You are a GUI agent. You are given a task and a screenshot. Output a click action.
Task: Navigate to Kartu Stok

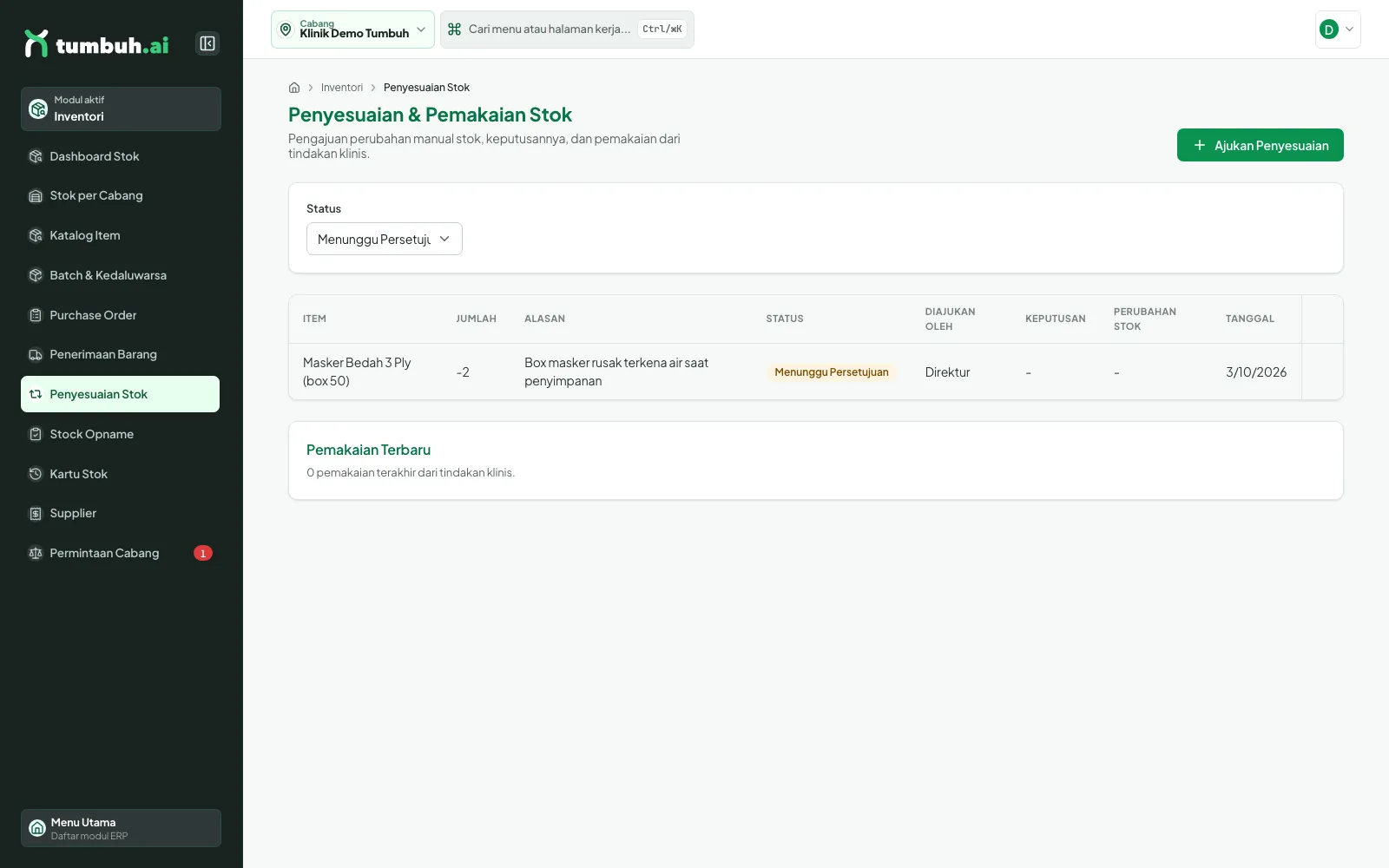(x=121, y=474)
